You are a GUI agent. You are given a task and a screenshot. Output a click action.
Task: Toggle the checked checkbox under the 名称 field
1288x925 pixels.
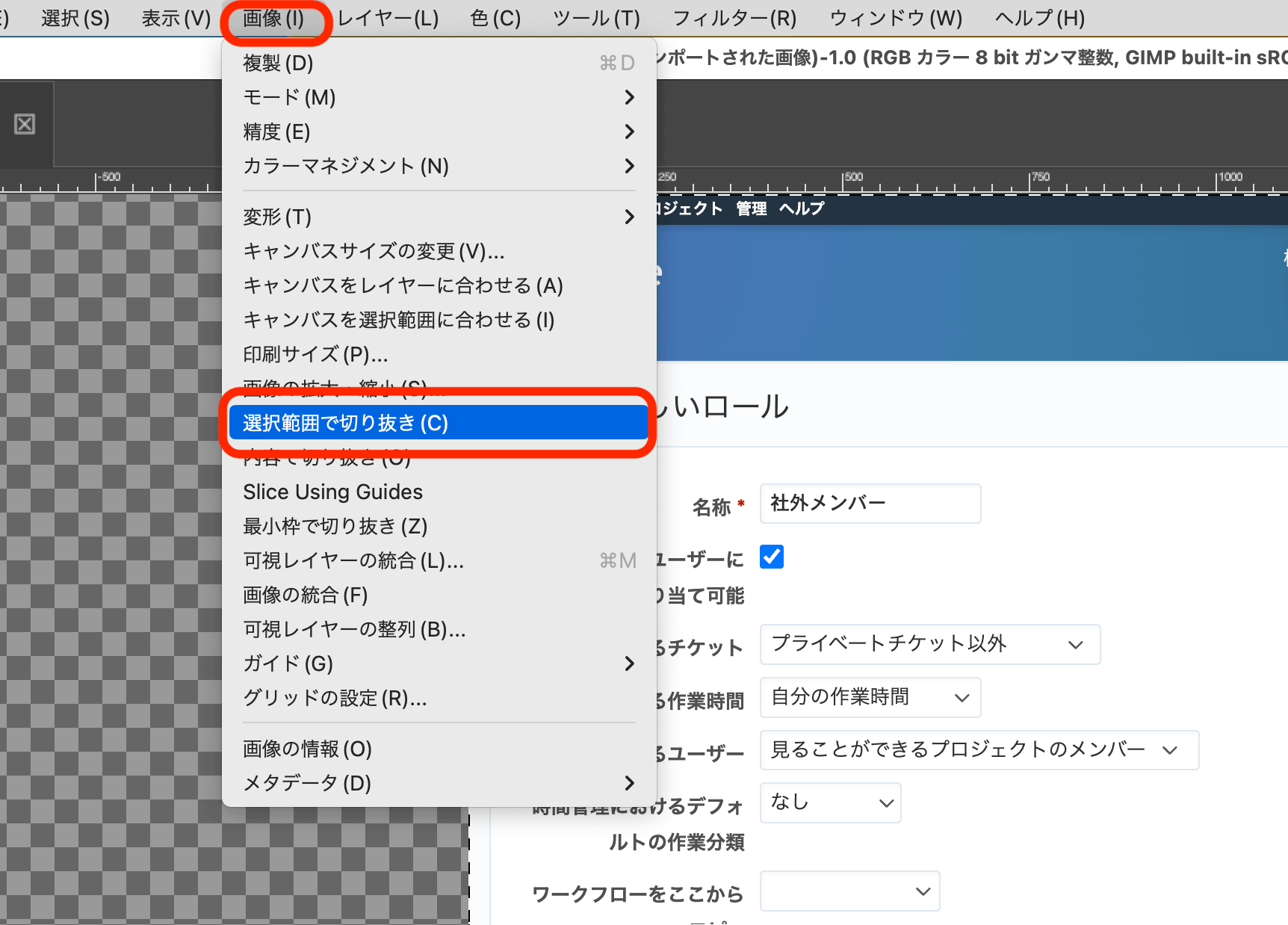click(x=771, y=557)
